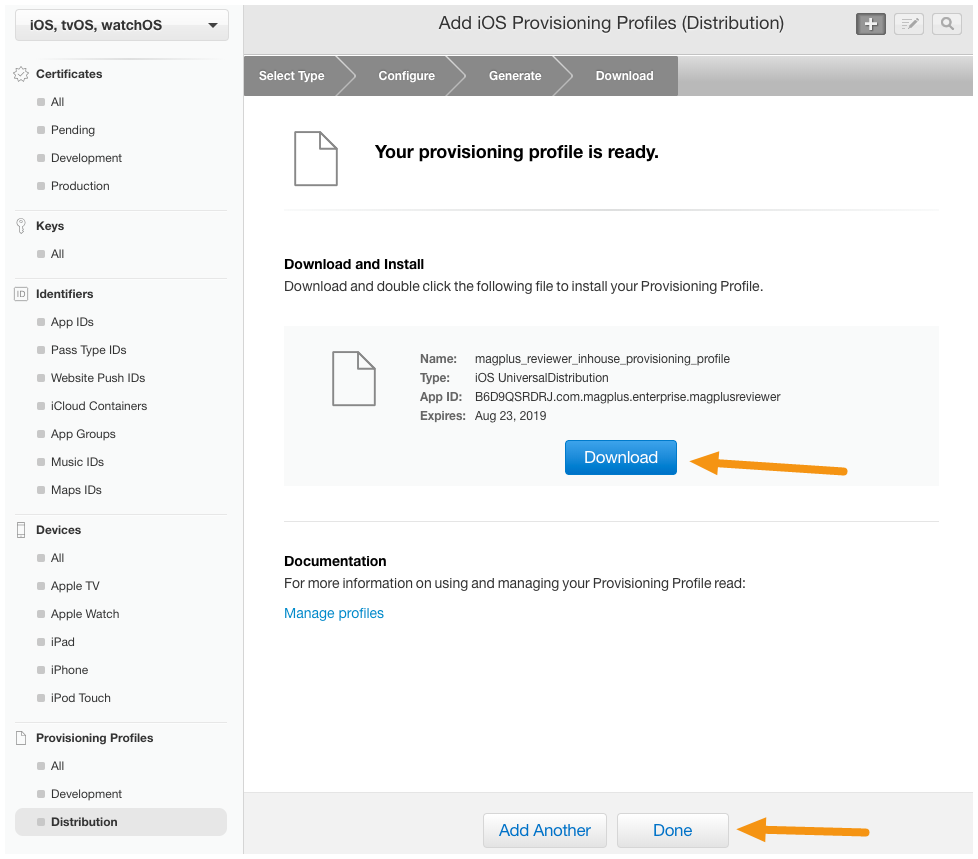Click the provisioning profile file thumbnail
The height and width of the screenshot is (859, 978).
coord(354,379)
